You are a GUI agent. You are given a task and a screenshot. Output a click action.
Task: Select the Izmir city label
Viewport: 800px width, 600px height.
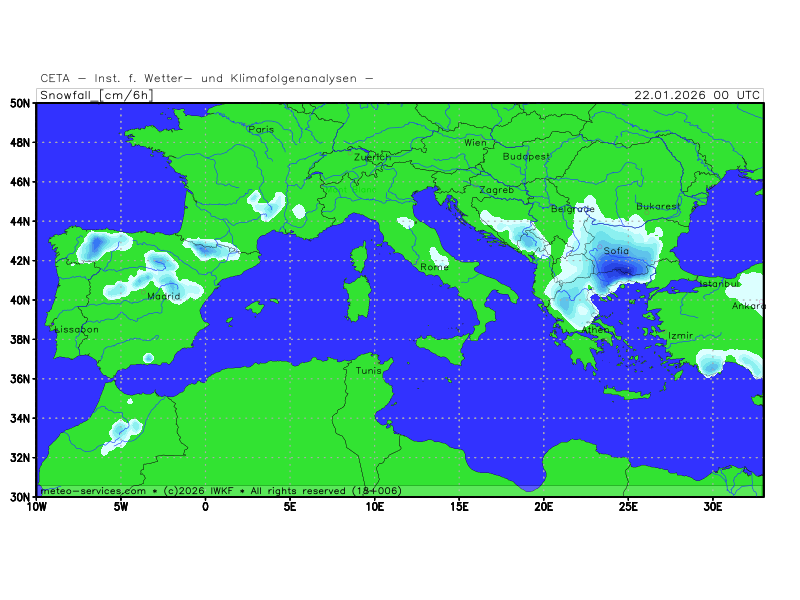[x=680, y=336]
